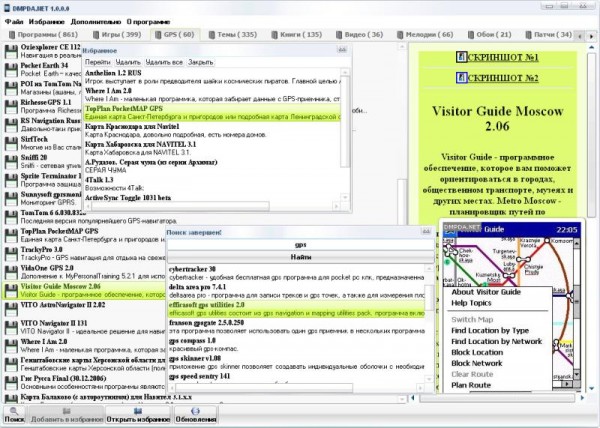This screenshot has width=600, height=428.
Task: Open the Избранное menu in menu bar
Action: point(47,22)
